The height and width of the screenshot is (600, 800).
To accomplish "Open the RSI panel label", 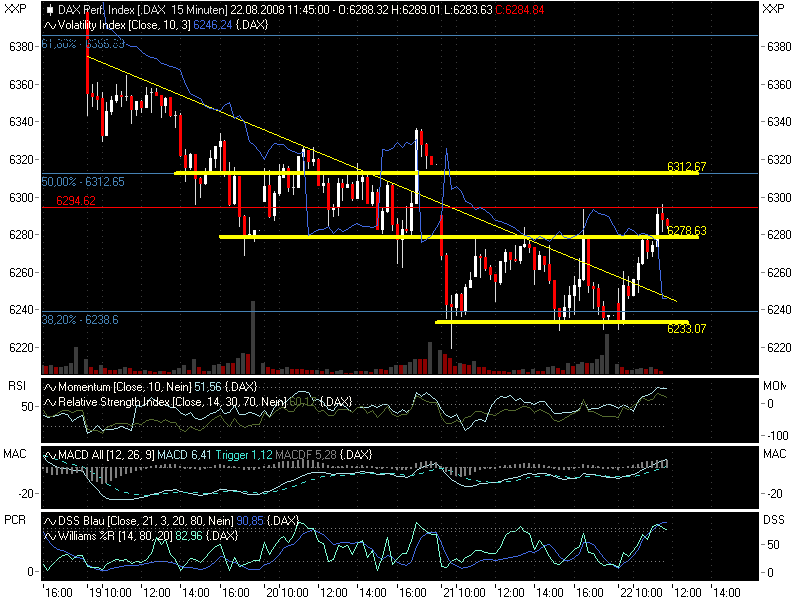I will coord(17,385).
